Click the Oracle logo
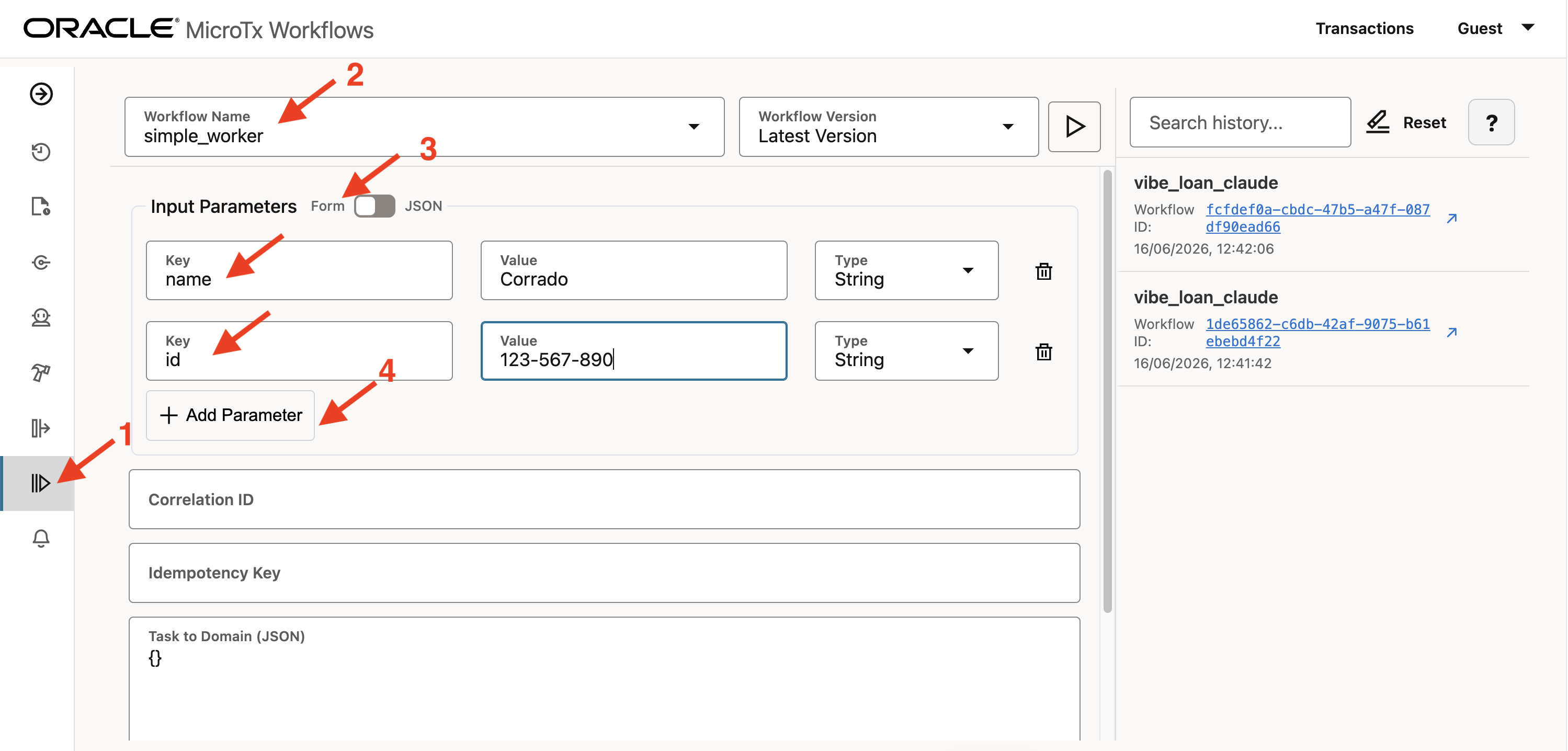 (x=101, y=28)
